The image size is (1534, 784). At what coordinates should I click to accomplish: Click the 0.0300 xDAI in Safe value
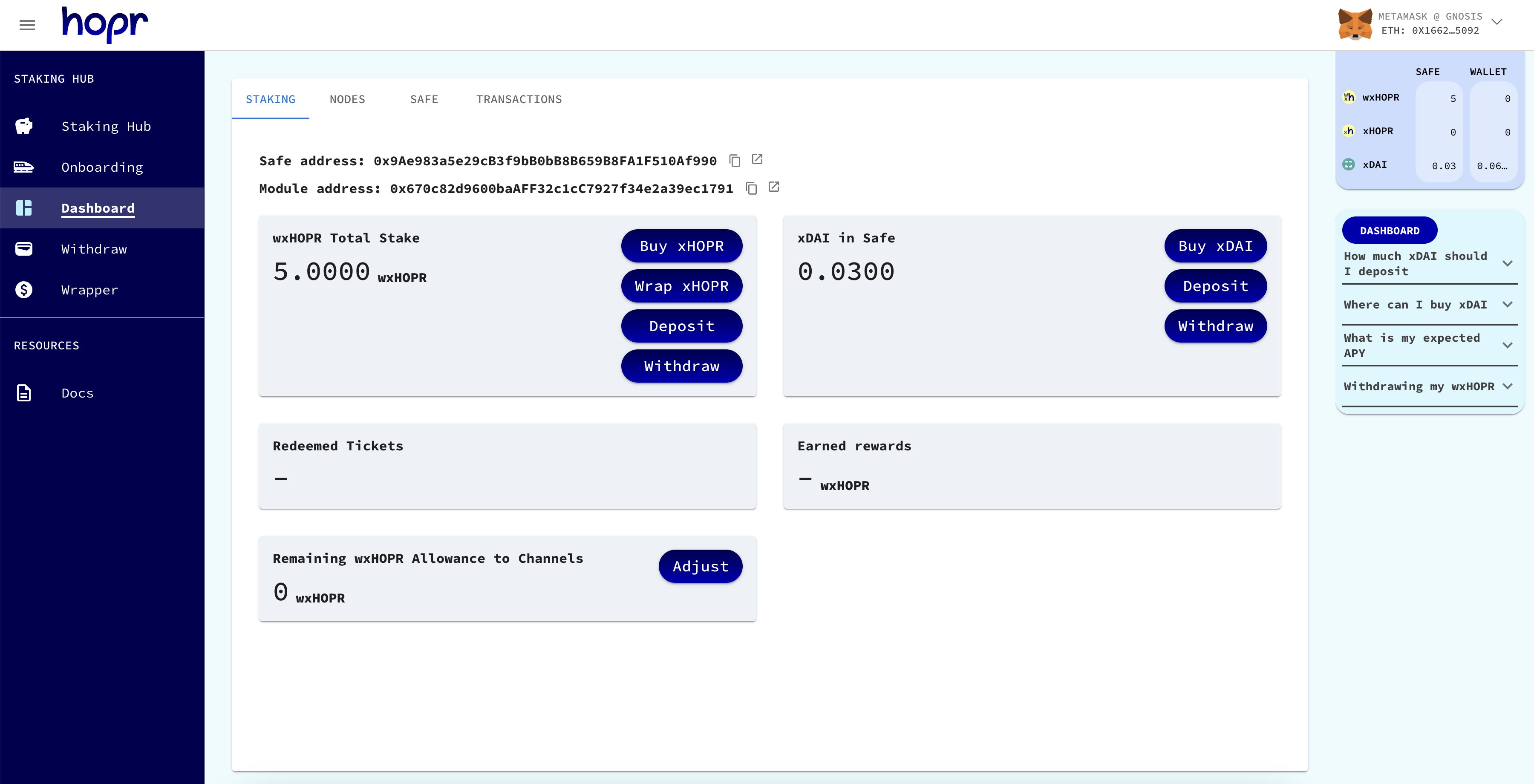click(x=845, y=271)
